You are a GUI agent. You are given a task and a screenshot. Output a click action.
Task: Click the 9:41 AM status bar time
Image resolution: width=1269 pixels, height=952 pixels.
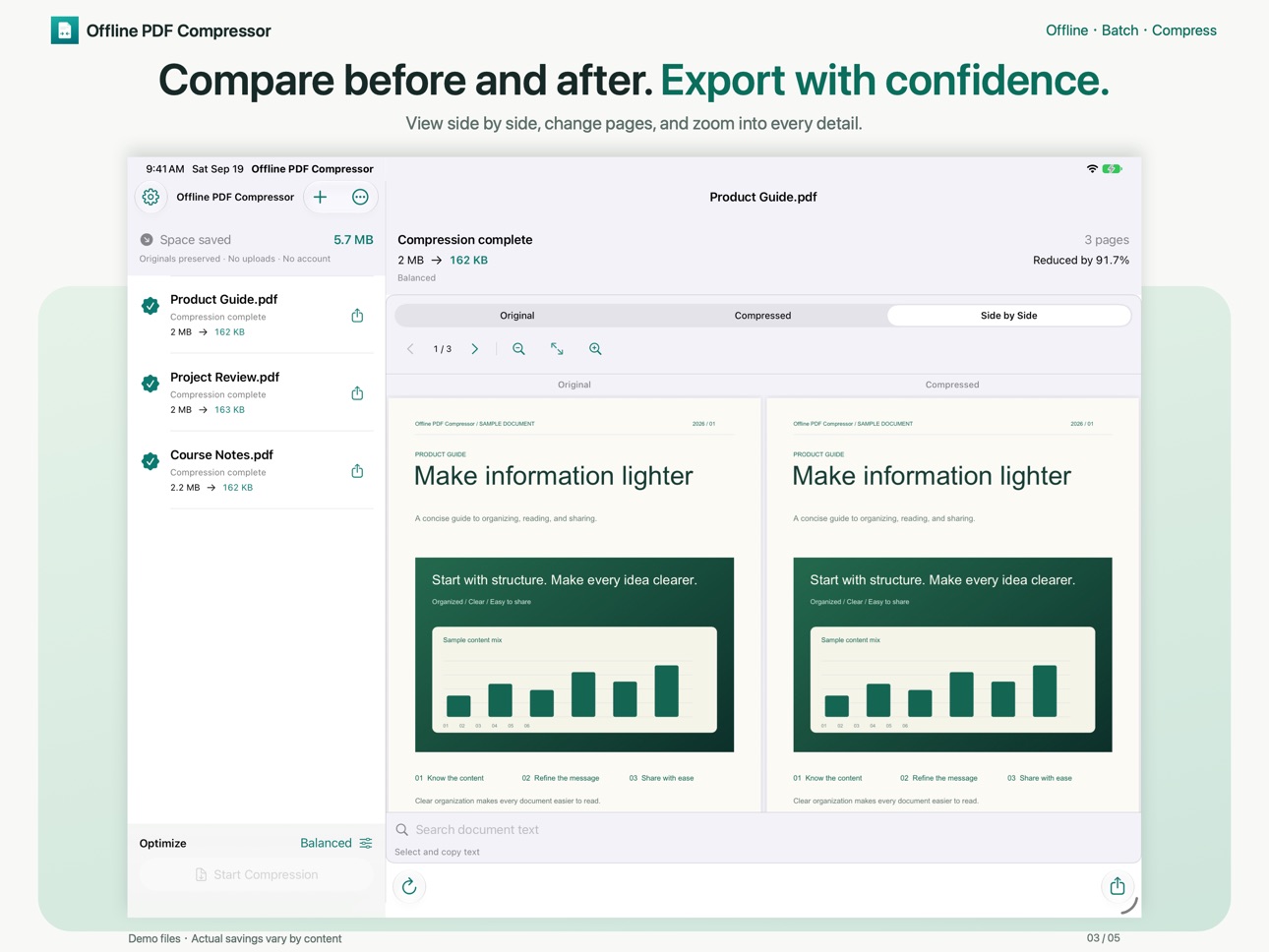pyautogui.click(x=165, y=169)
